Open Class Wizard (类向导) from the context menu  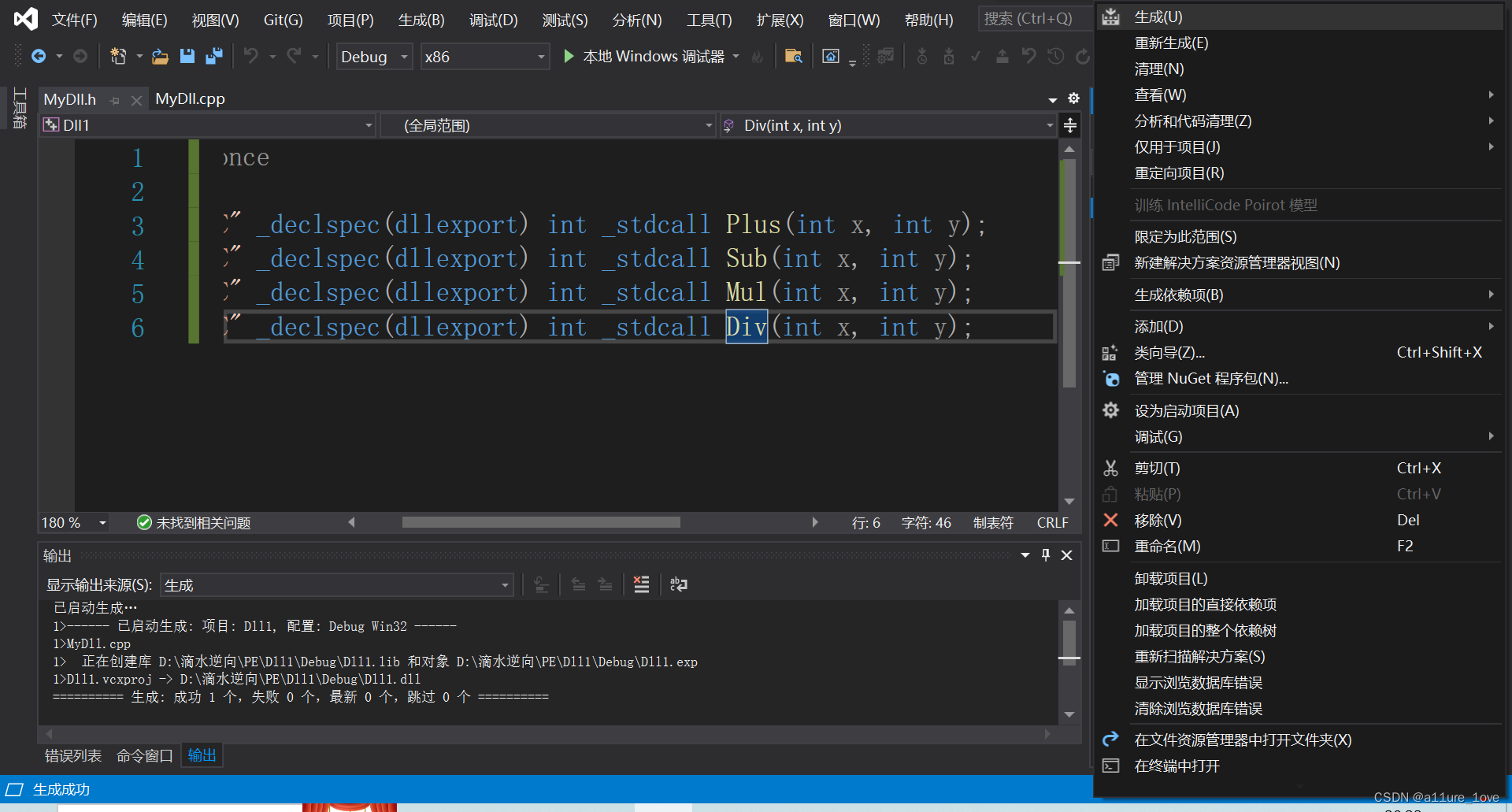pos(1169,353)
